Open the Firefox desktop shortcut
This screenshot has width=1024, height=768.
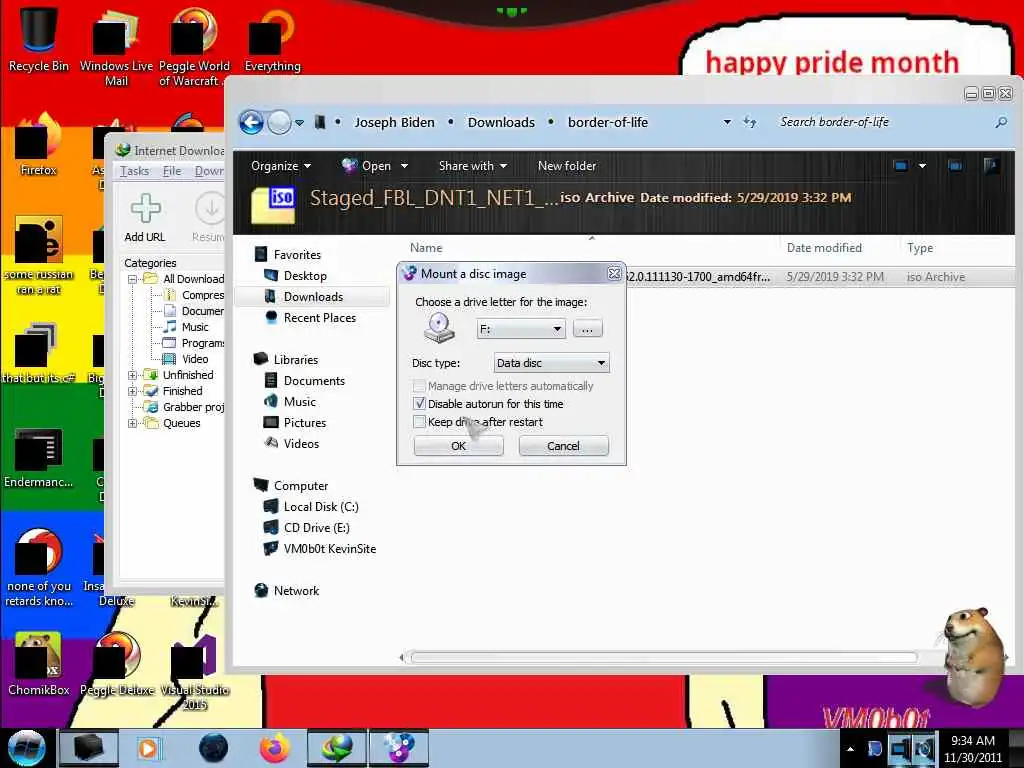pos(38,145)
